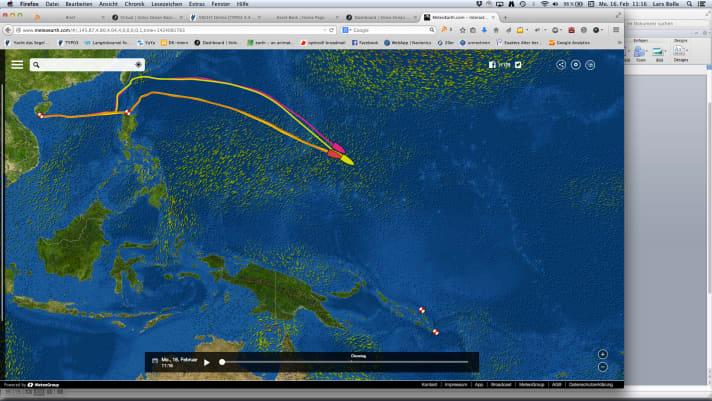Click the Google Analytics bookmark

570,43
